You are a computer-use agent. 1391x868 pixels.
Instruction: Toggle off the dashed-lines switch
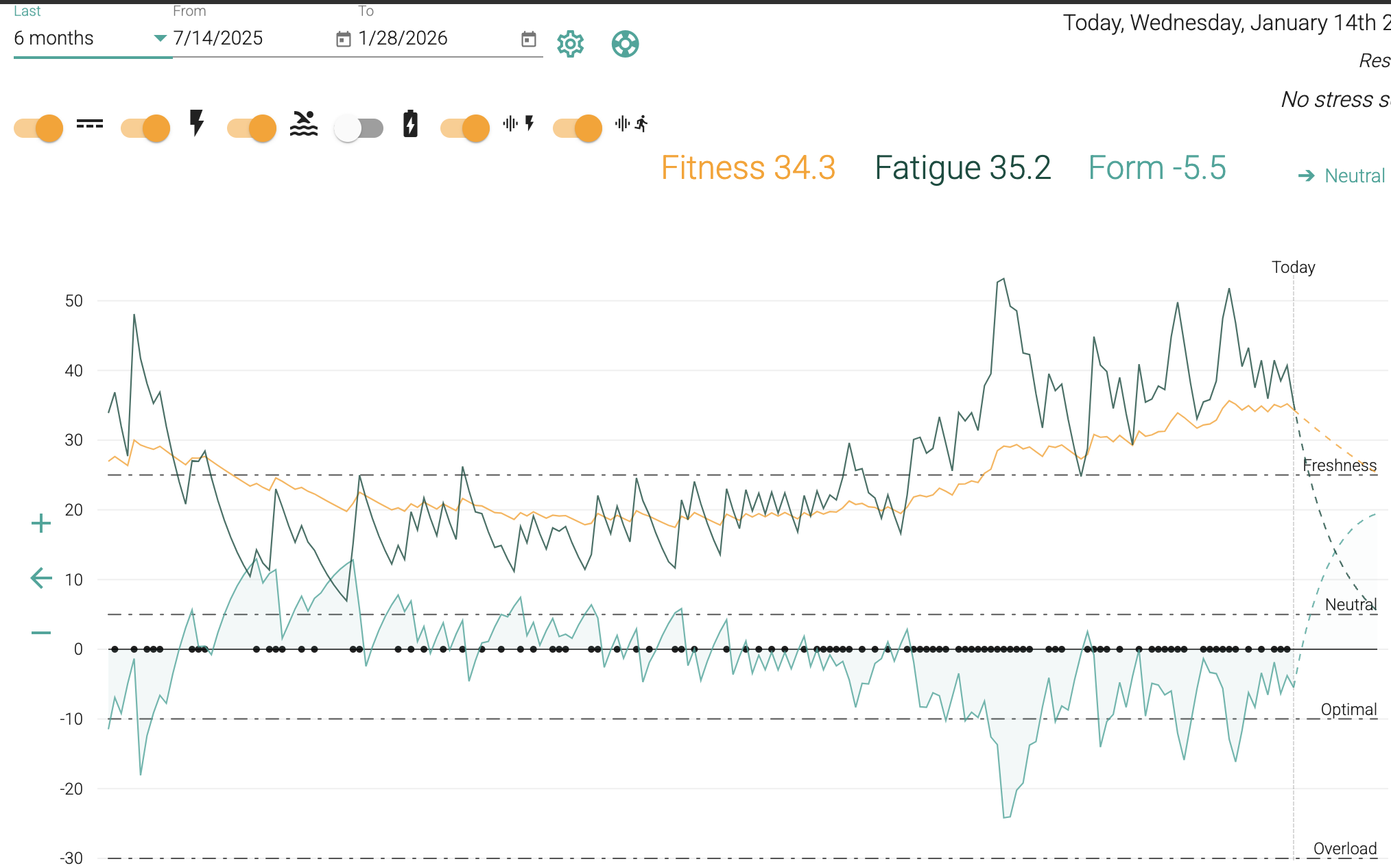tap(39, 128)
